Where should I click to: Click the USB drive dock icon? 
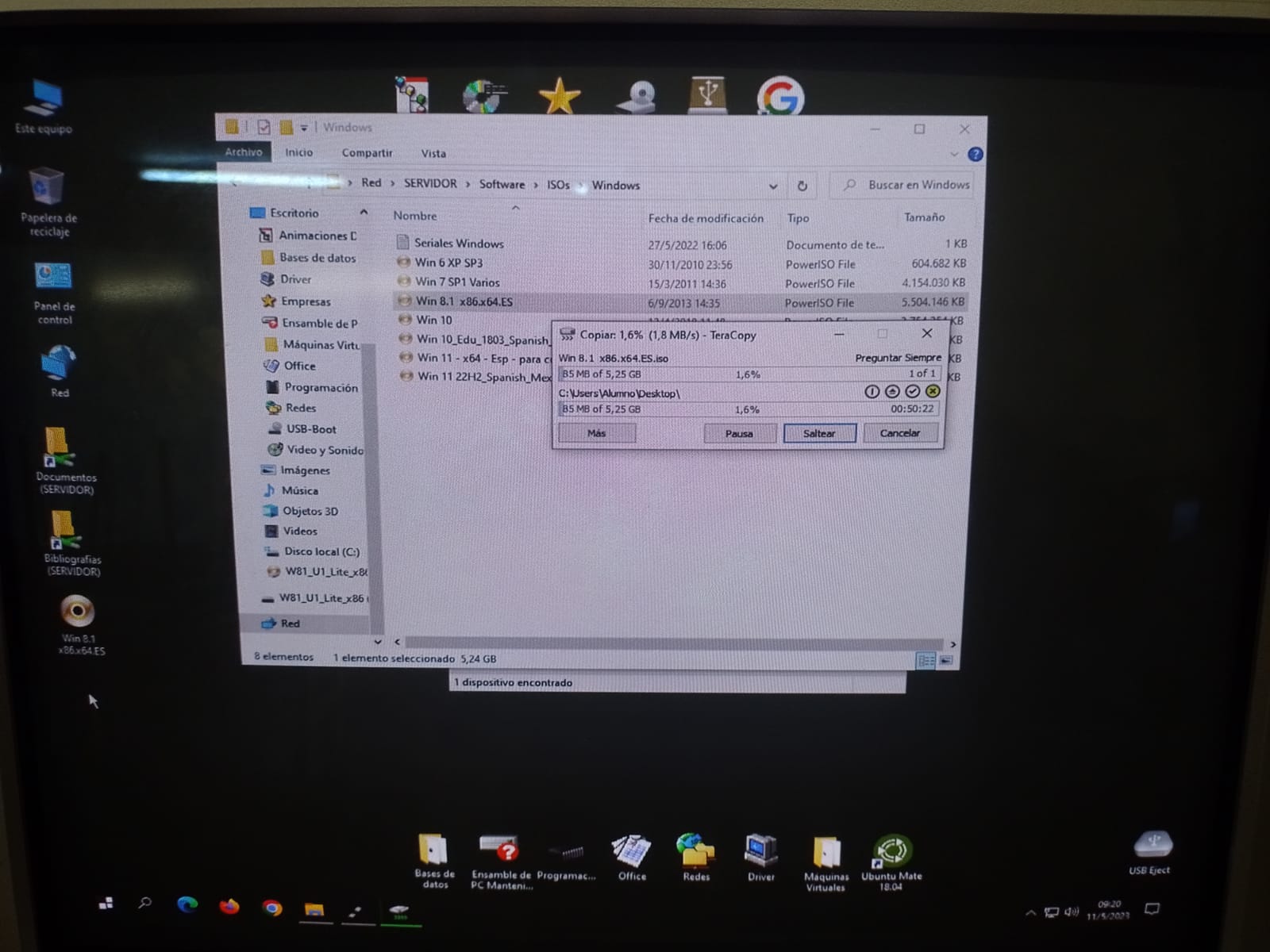tap(707, 95)
